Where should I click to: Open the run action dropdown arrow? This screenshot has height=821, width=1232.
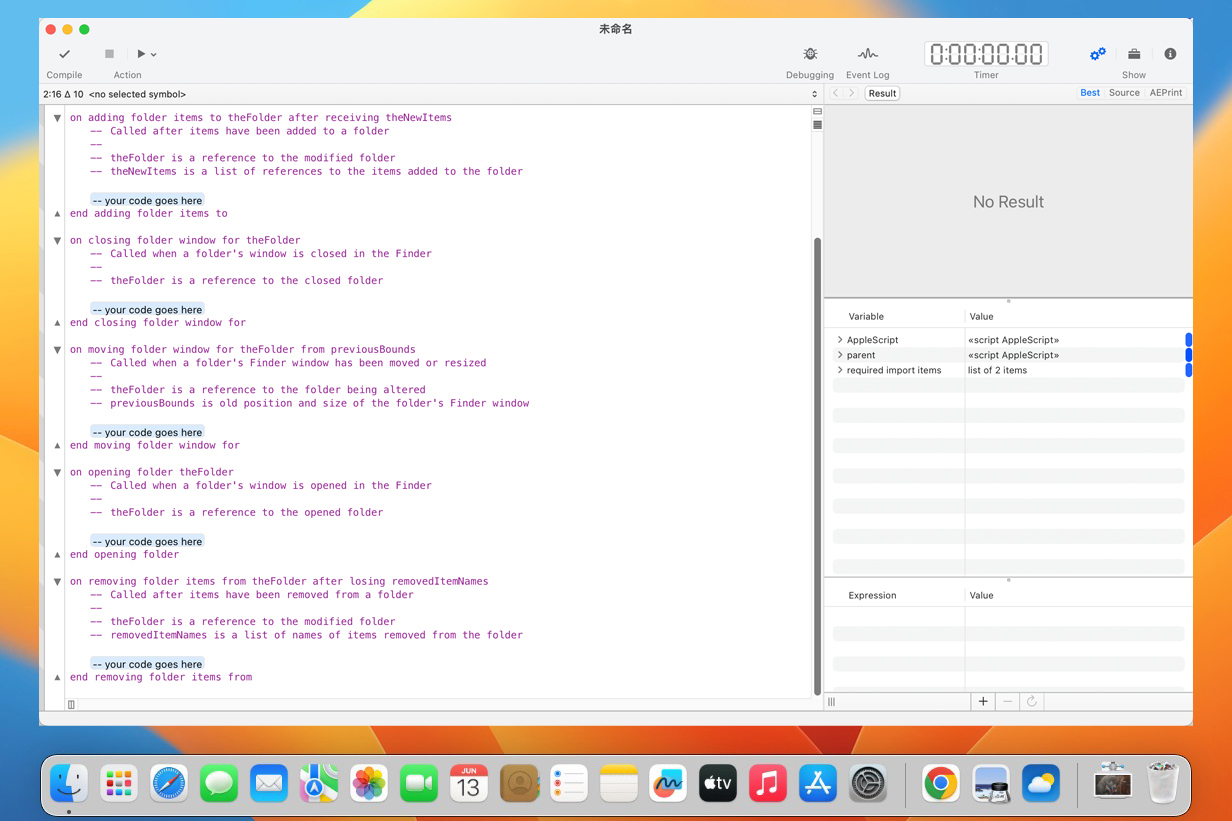click(x=154, y=55)
